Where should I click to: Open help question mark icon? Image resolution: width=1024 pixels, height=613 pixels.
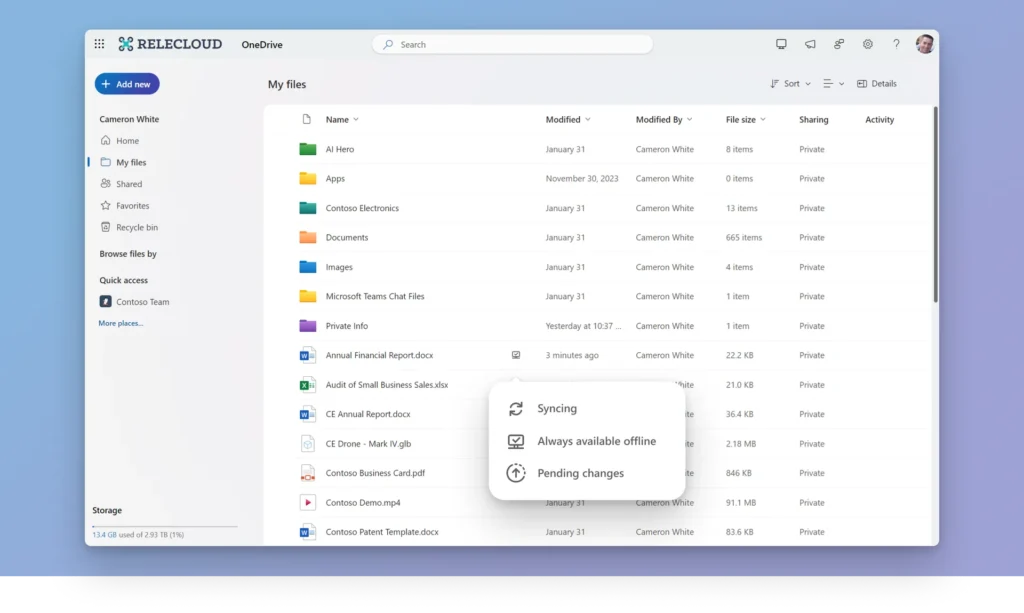point(896,44)
